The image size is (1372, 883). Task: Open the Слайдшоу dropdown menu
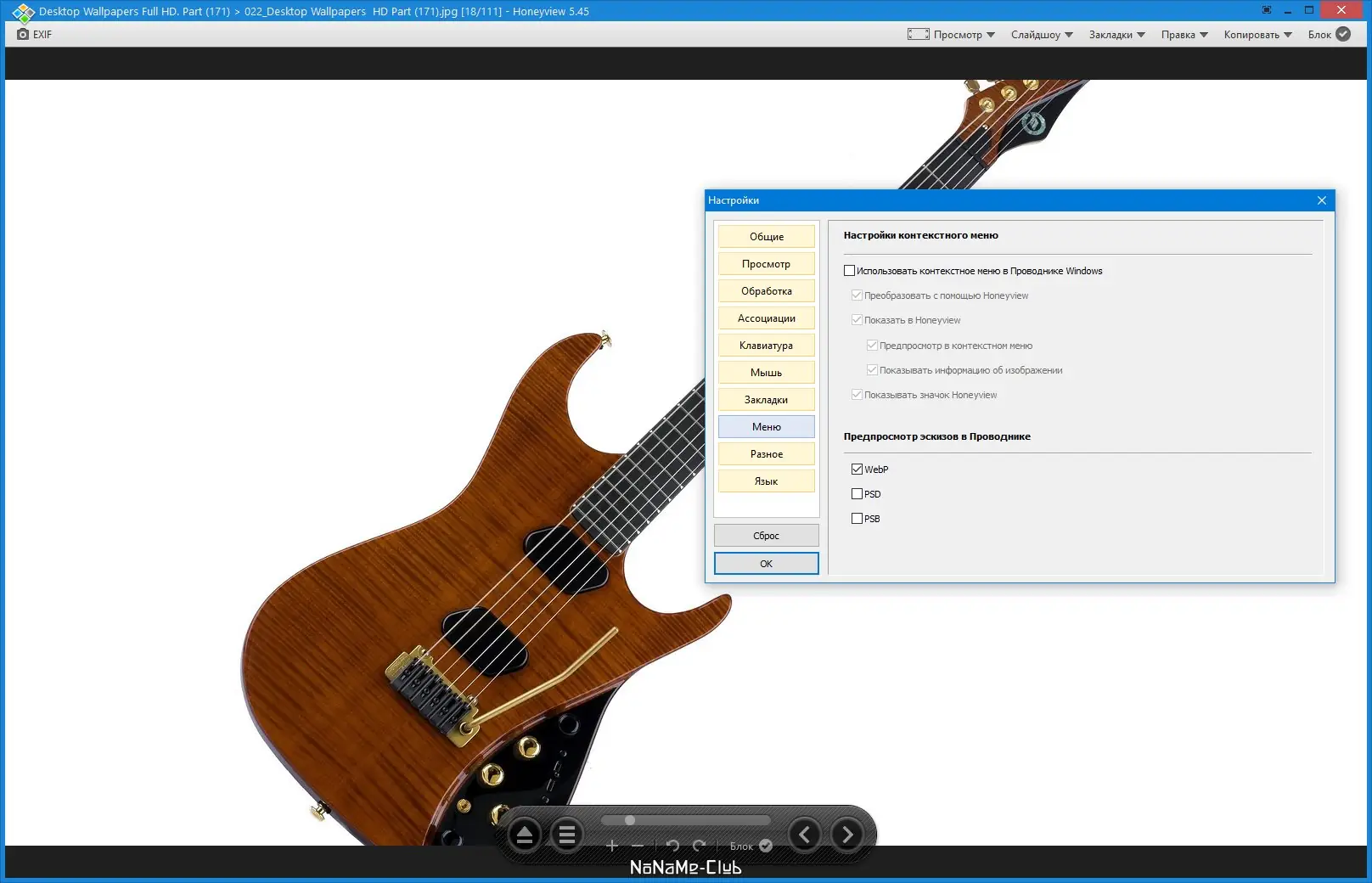coord(1042,35)
